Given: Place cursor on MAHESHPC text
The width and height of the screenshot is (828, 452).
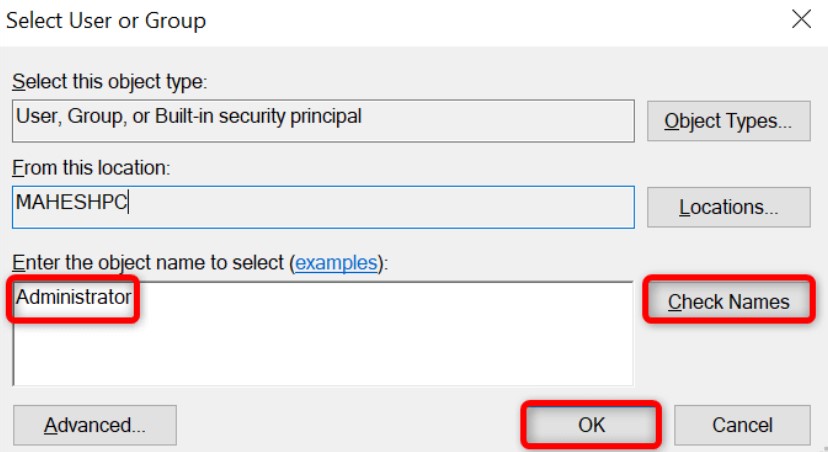Looking at the screenshot, I should [70, 201].
